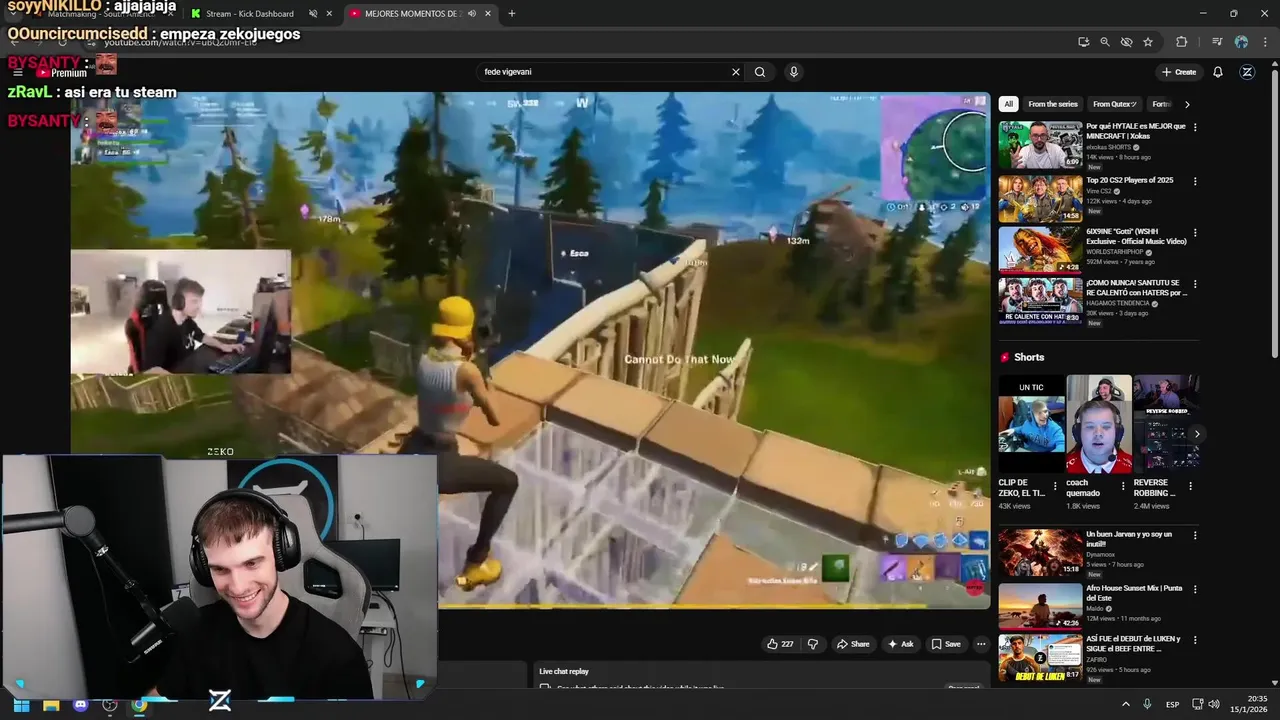Open File Explorer from the taskbar
This screenshot has height=720, width=1280.
(51, 705)
